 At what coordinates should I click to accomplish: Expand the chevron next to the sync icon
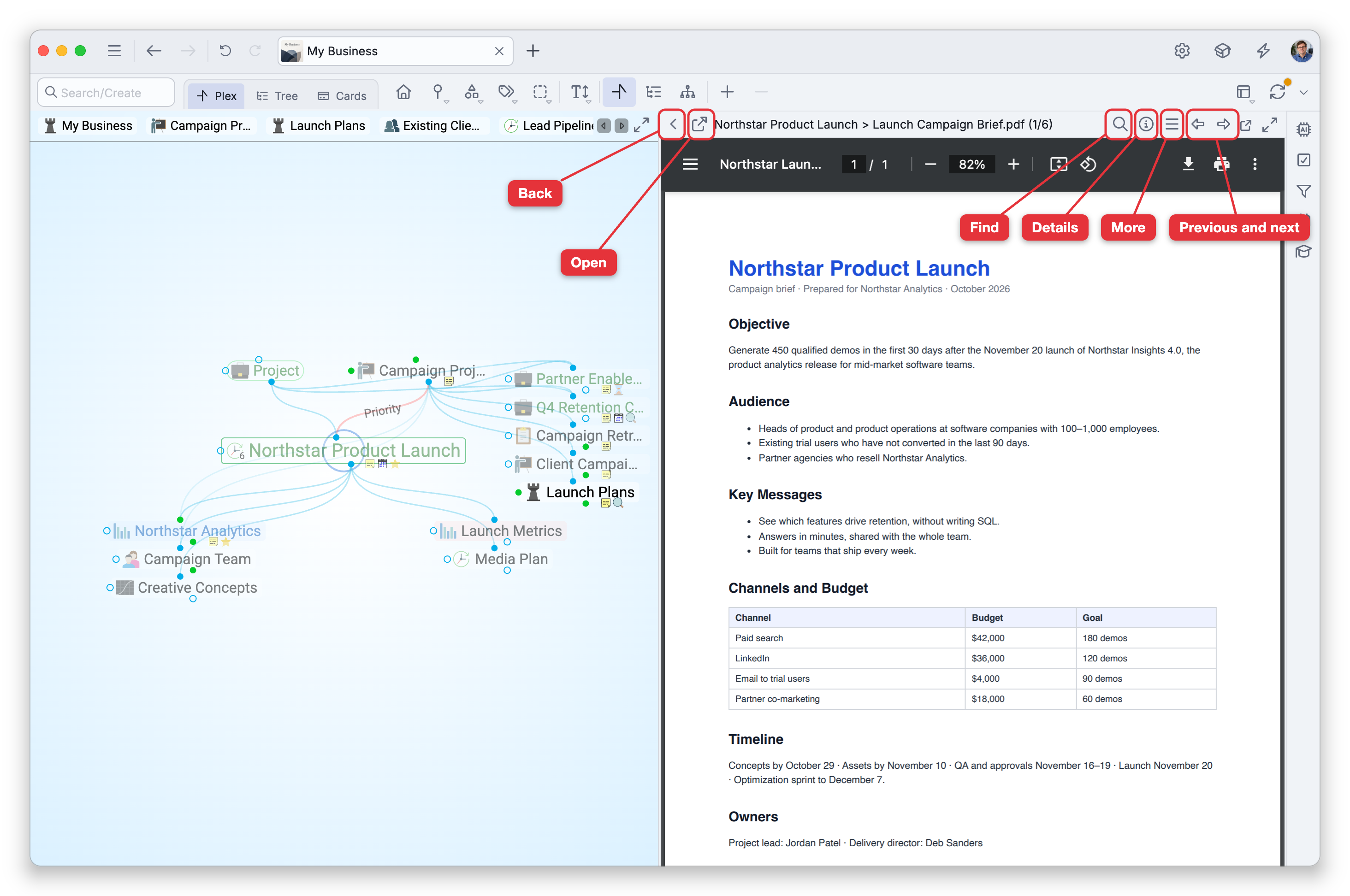1303,93
